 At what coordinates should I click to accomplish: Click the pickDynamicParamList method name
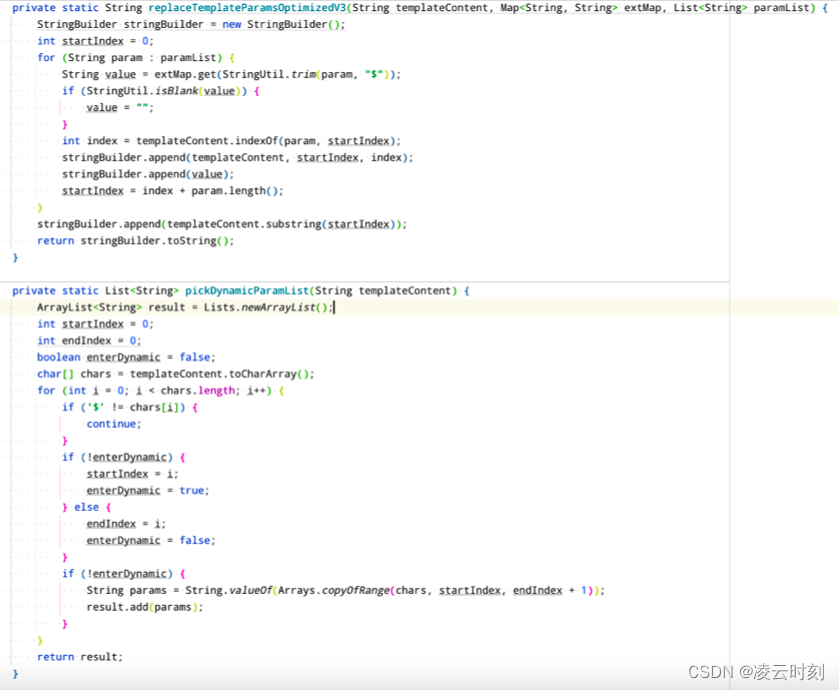click(247, 290)
